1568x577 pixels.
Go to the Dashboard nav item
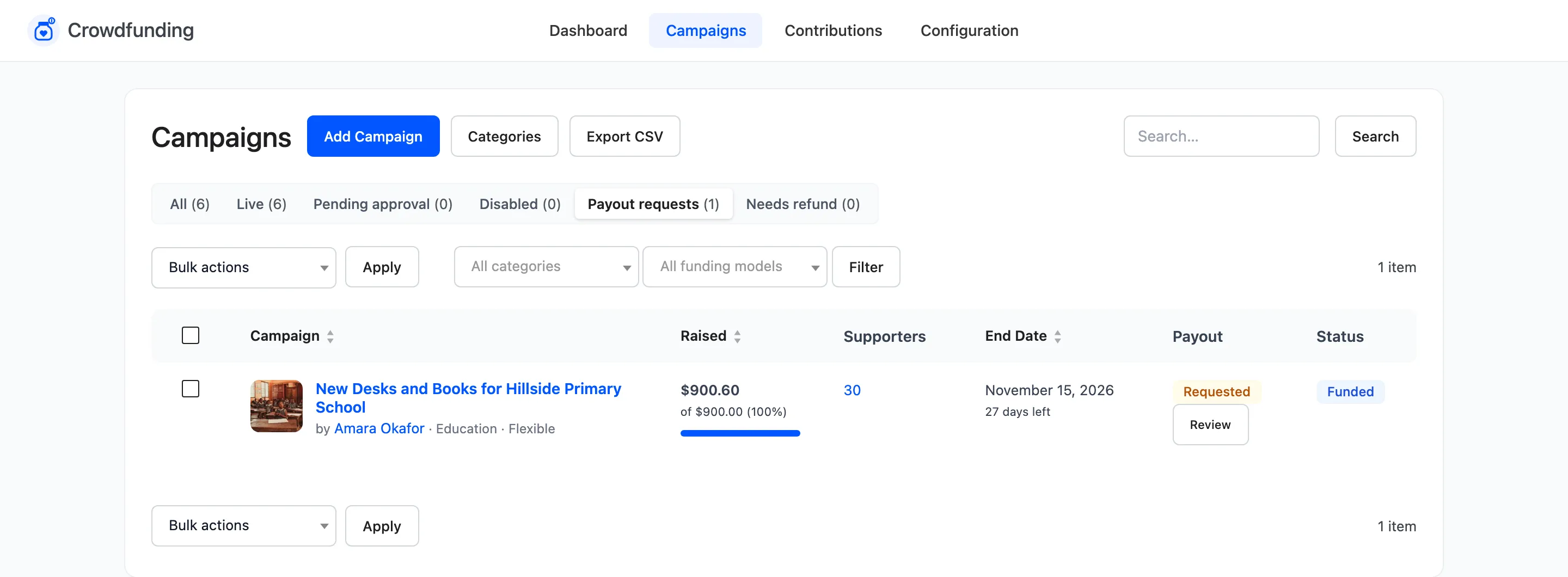point(588,30)
